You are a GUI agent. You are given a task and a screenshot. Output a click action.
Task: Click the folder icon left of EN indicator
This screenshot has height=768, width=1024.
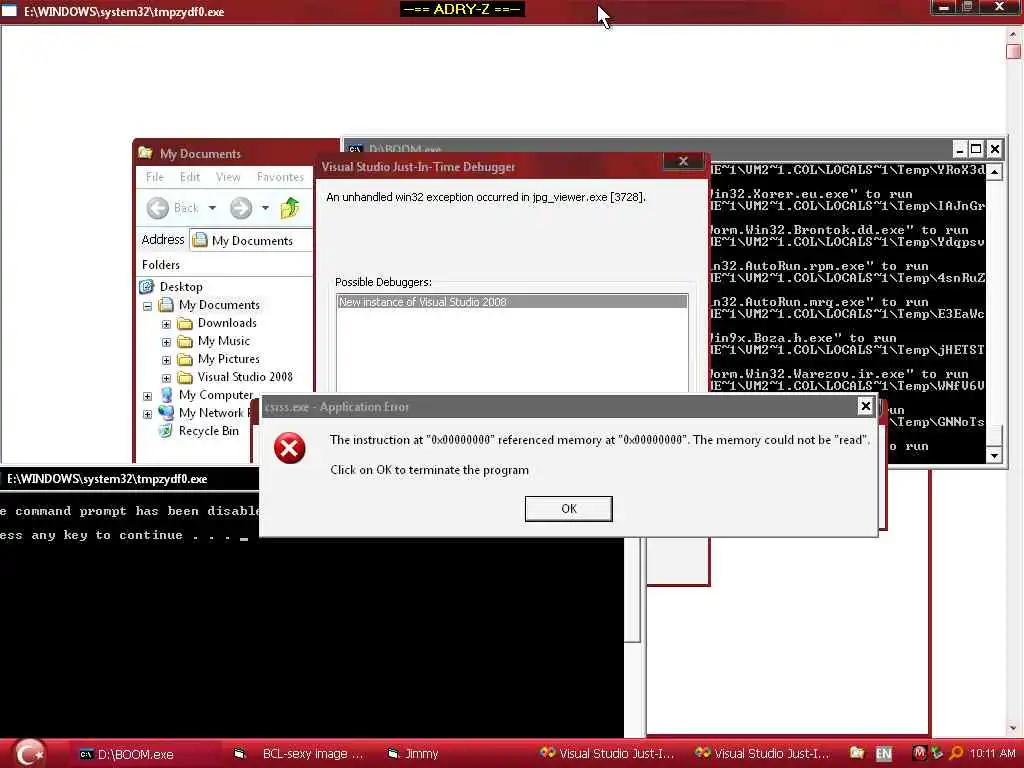pos(857,754)
